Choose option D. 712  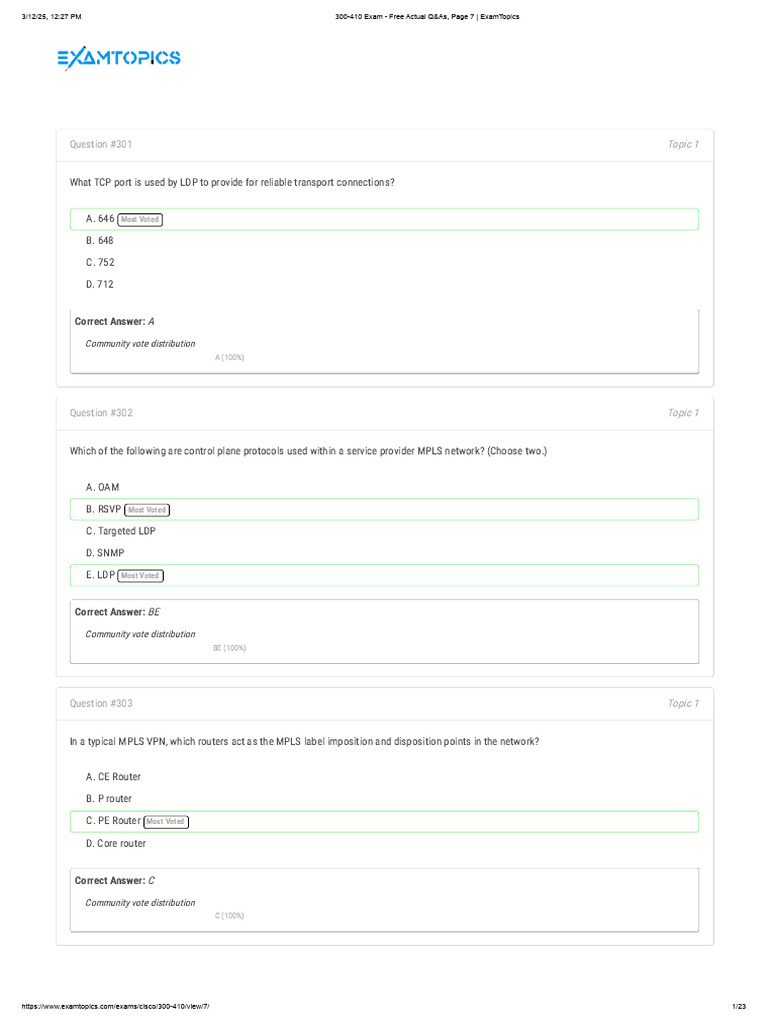pos(100,284)
